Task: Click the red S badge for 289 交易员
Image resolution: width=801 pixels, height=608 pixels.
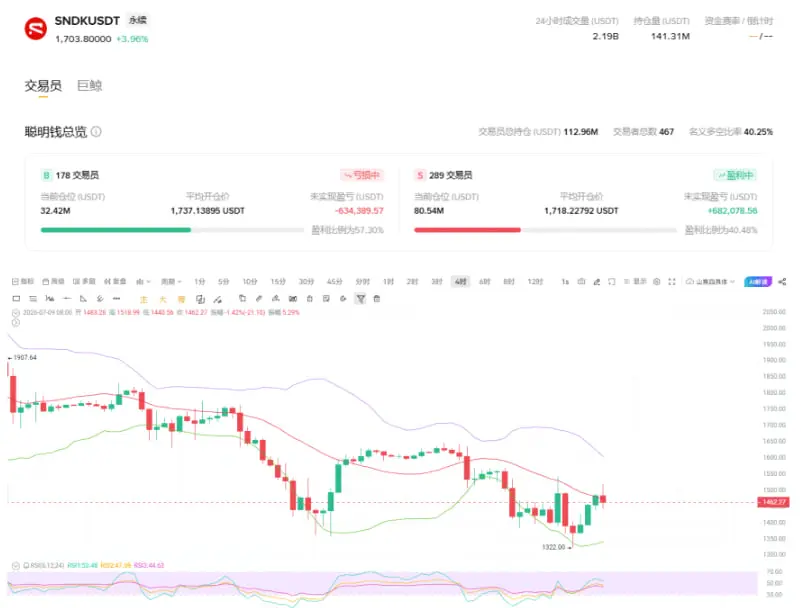Action: coord(420,175)
